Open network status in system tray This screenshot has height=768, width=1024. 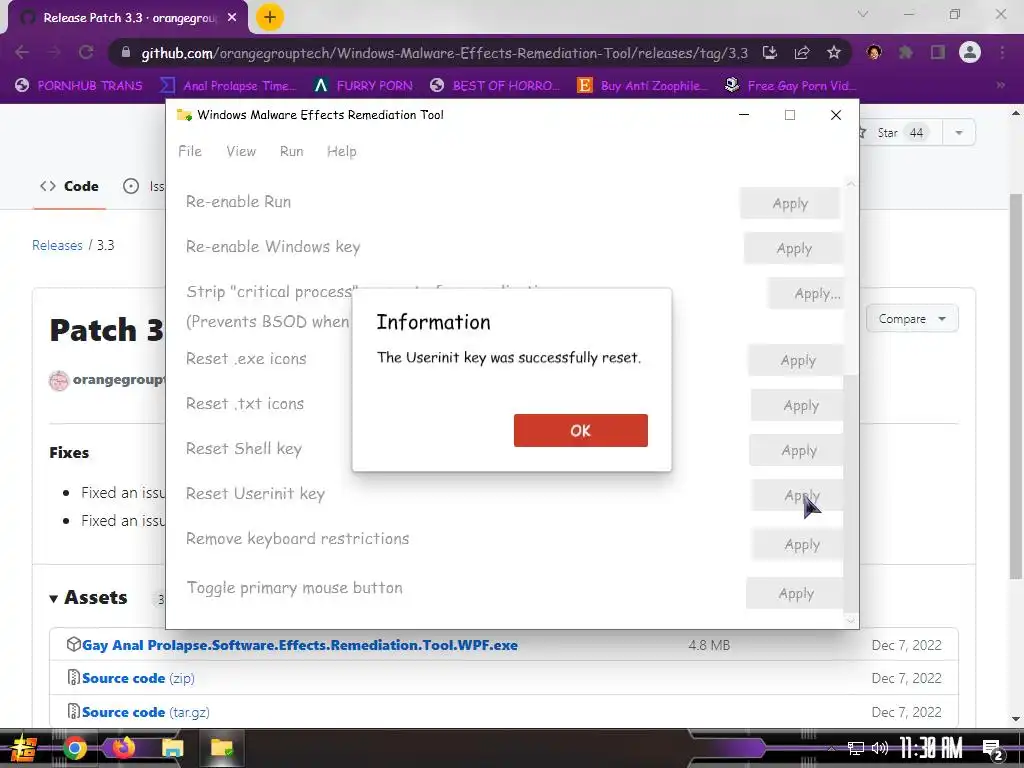(855, 748)
